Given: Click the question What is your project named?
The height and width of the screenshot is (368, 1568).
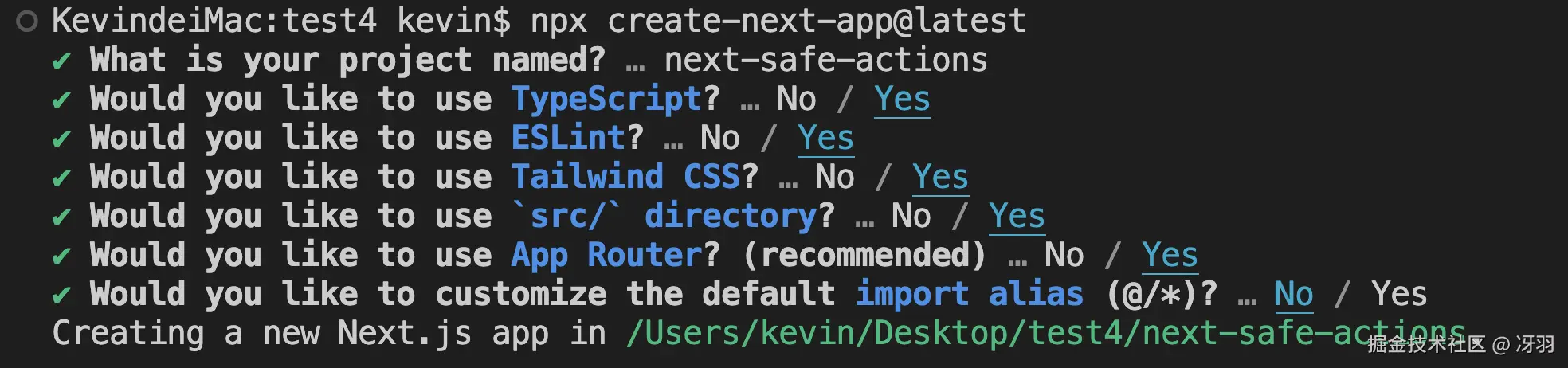Looking at the screenshot, I should pyautogui.click(x=347, y=61).
